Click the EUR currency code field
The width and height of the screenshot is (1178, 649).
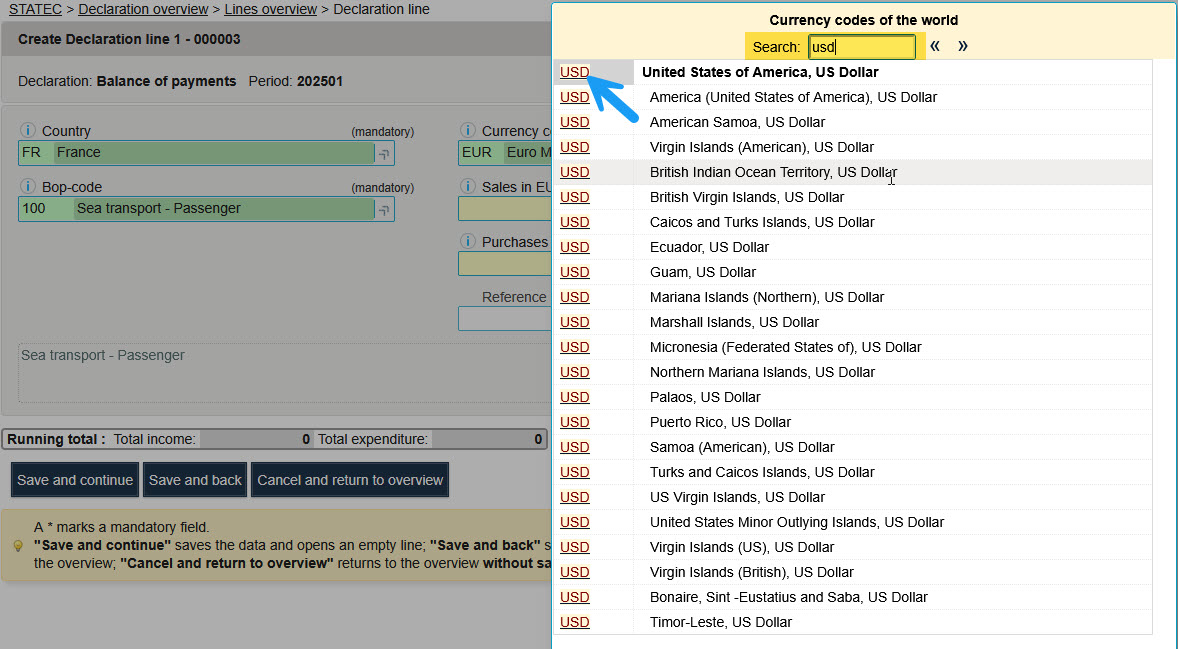tap(478, 153)
